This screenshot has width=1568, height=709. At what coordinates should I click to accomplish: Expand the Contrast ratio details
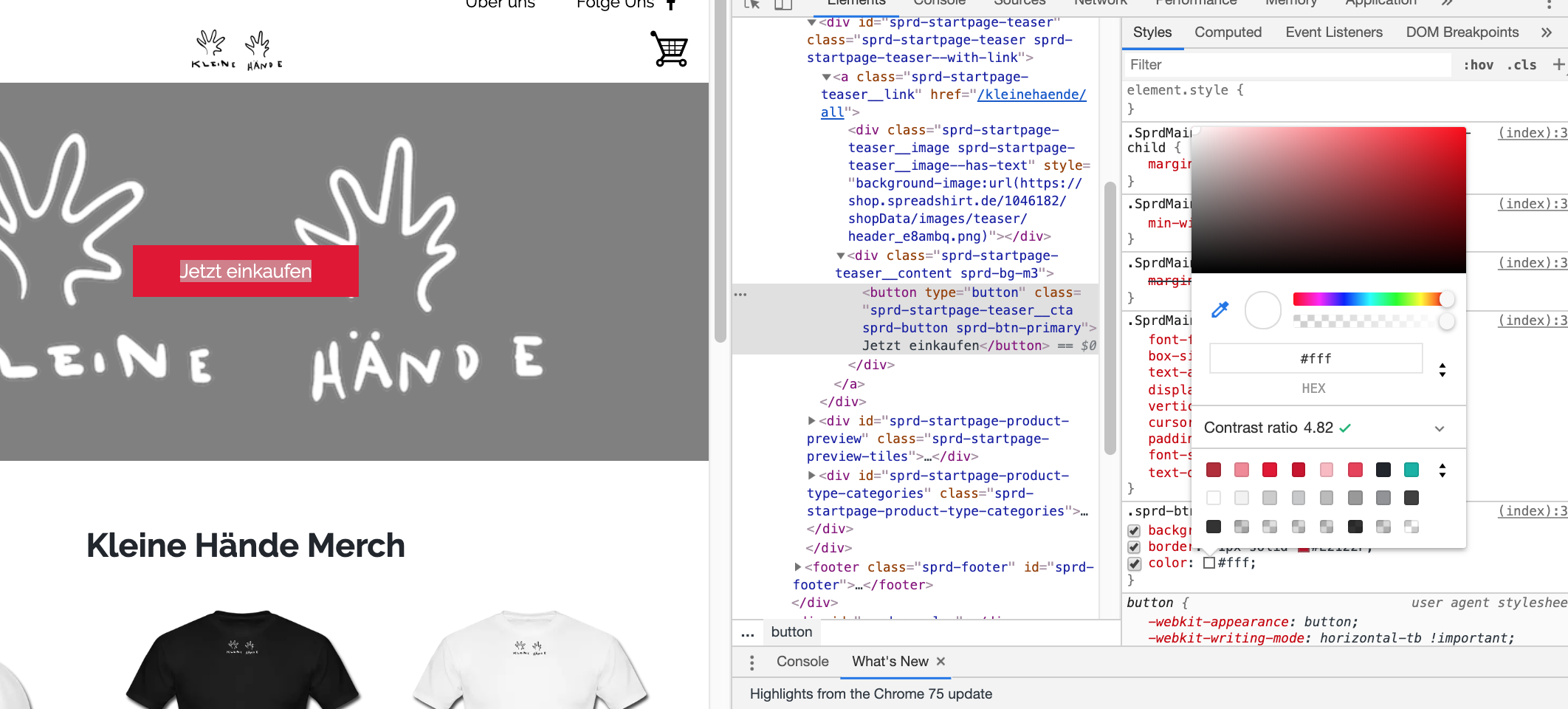click(1439, 428)
